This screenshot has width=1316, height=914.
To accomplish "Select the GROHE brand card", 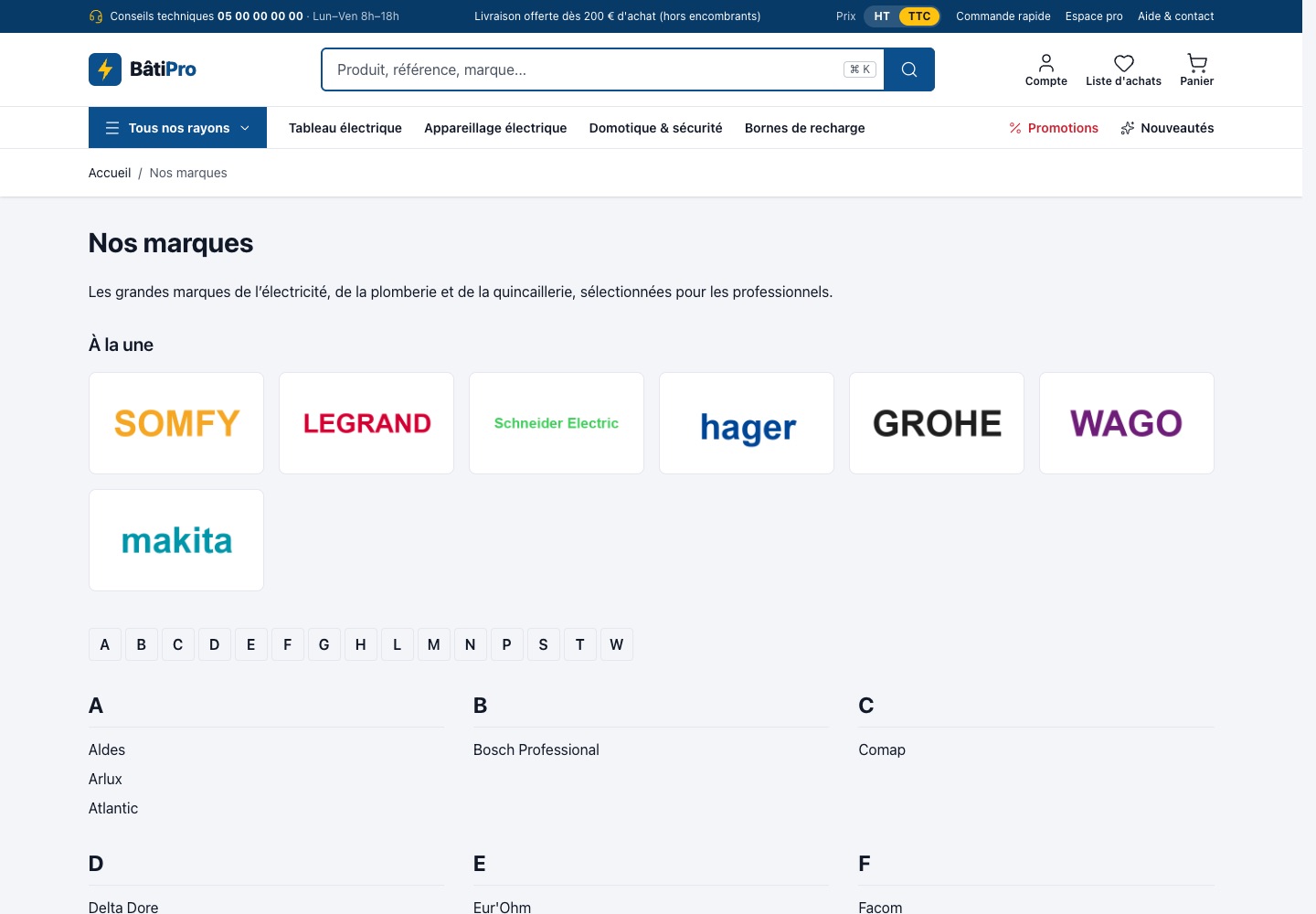I will 937,423.
